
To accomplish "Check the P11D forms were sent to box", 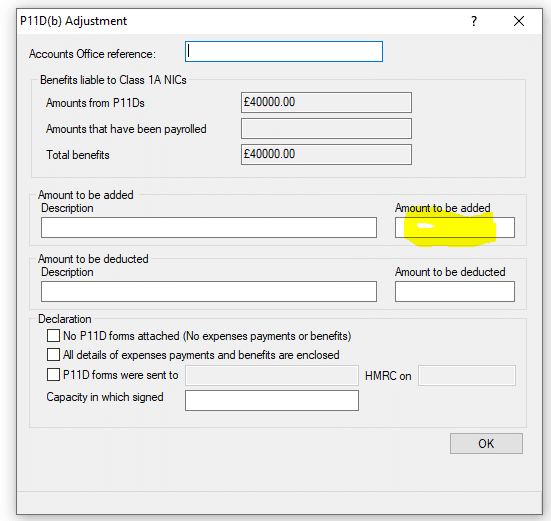I will 53,375.
